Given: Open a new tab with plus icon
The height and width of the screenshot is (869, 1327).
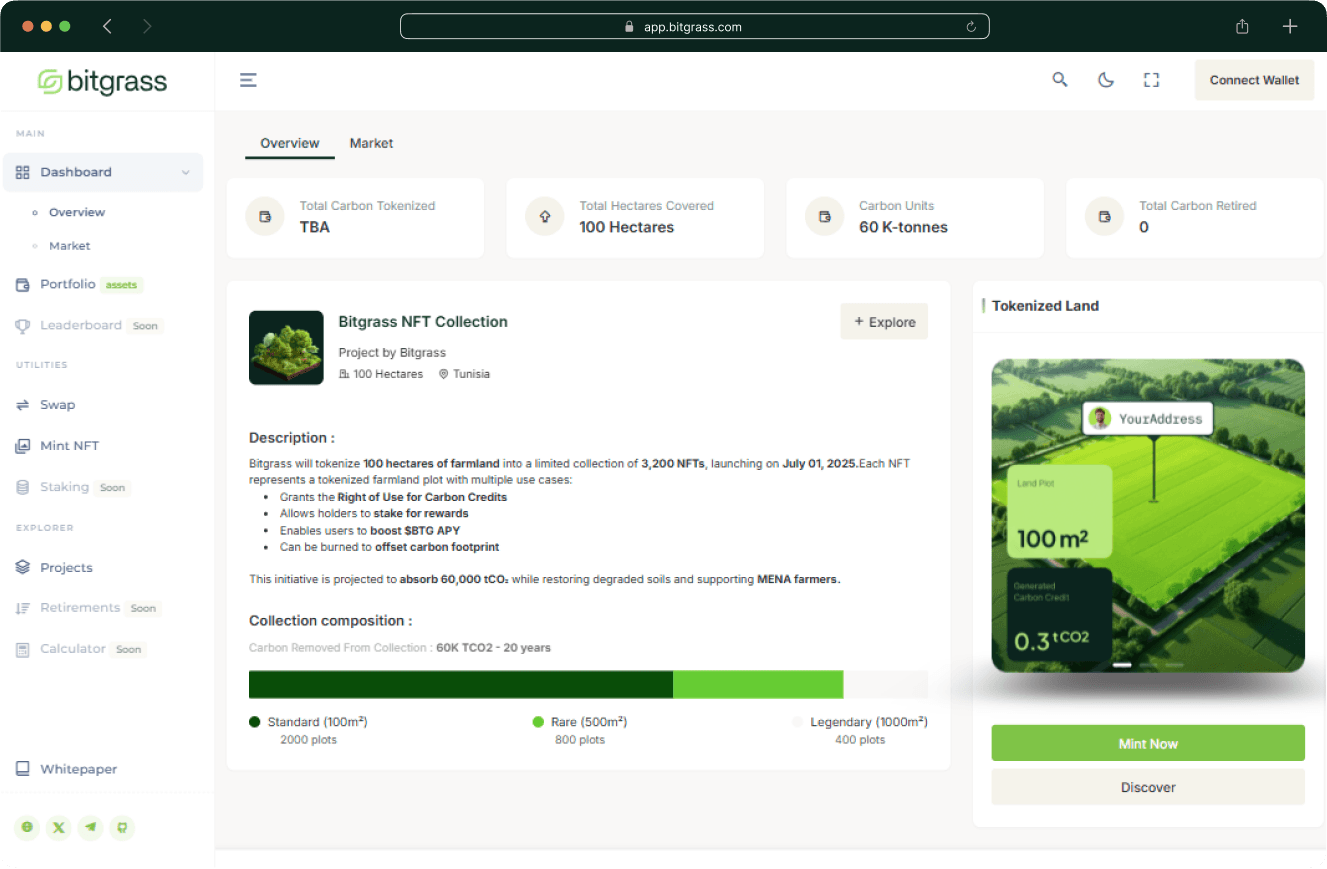Looking at the screenshot, I should point(1290,27).
